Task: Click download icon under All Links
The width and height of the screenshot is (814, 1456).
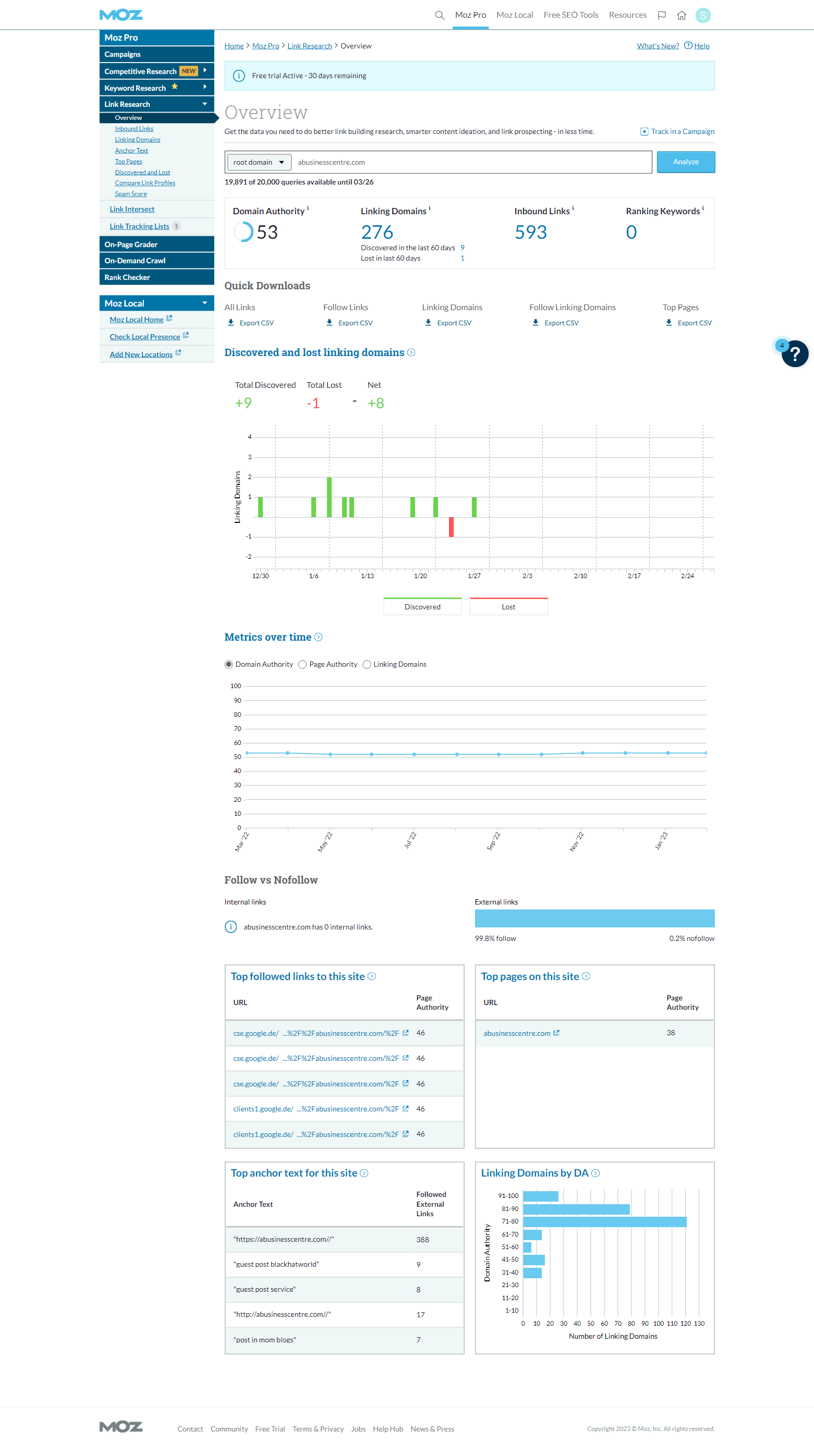Action: [230, 322]
